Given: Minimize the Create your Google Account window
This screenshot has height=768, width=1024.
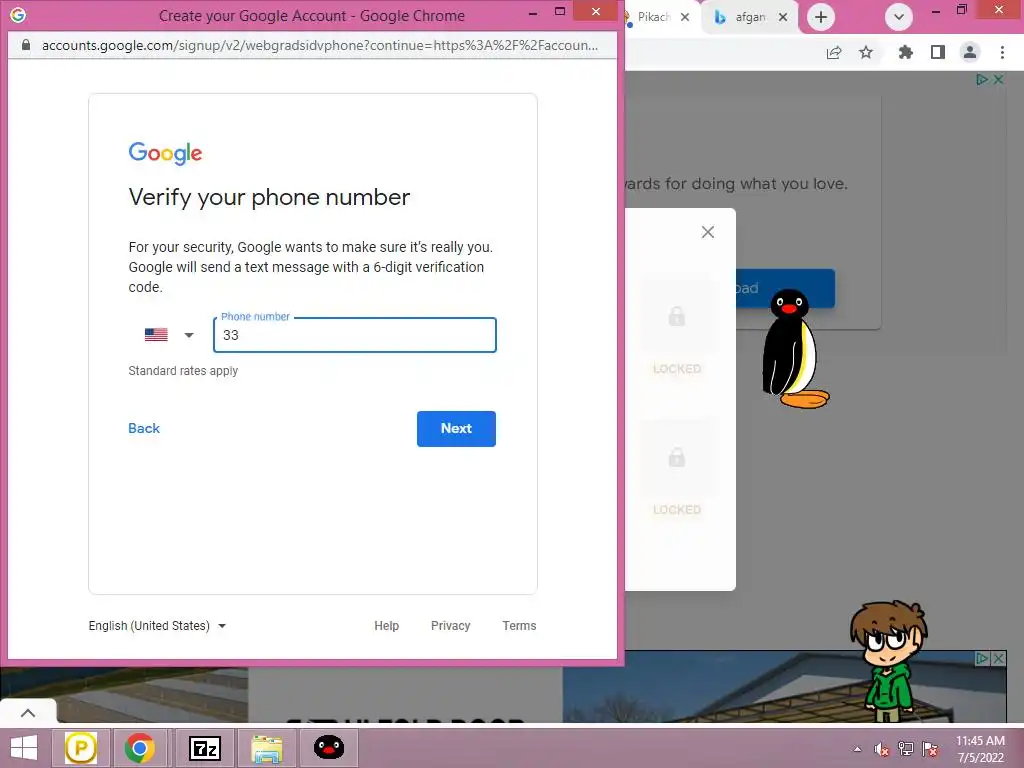Looking at the screenshot, I should click(533, 12).
